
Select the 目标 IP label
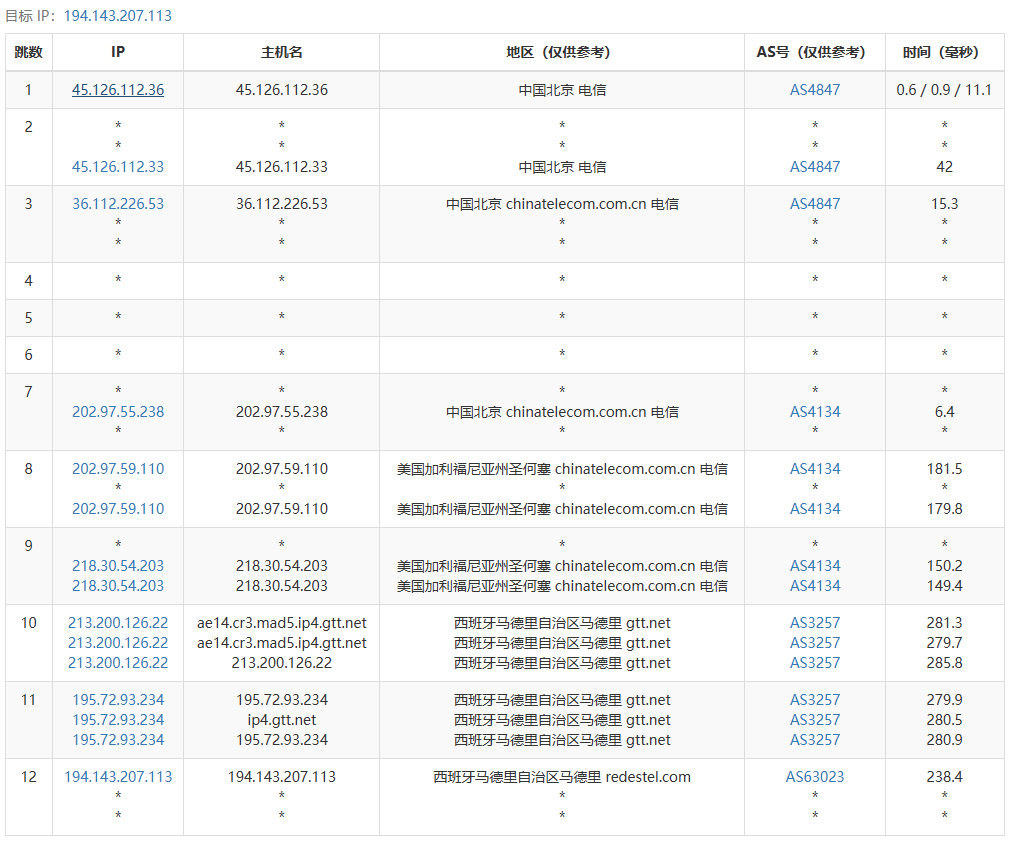tap(31, 15)
